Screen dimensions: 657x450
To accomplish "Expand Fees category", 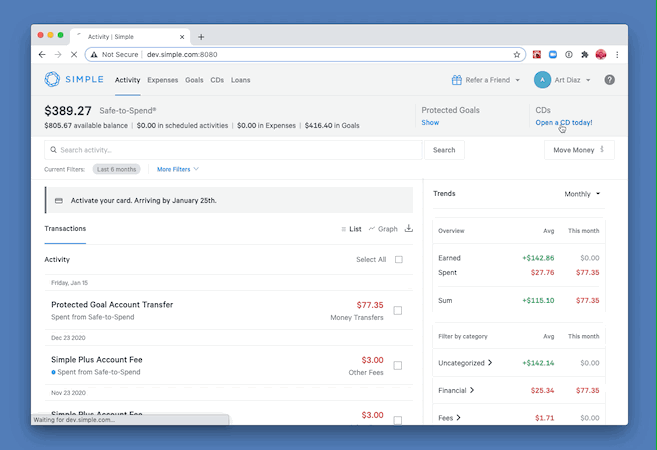I will point(449,418).
